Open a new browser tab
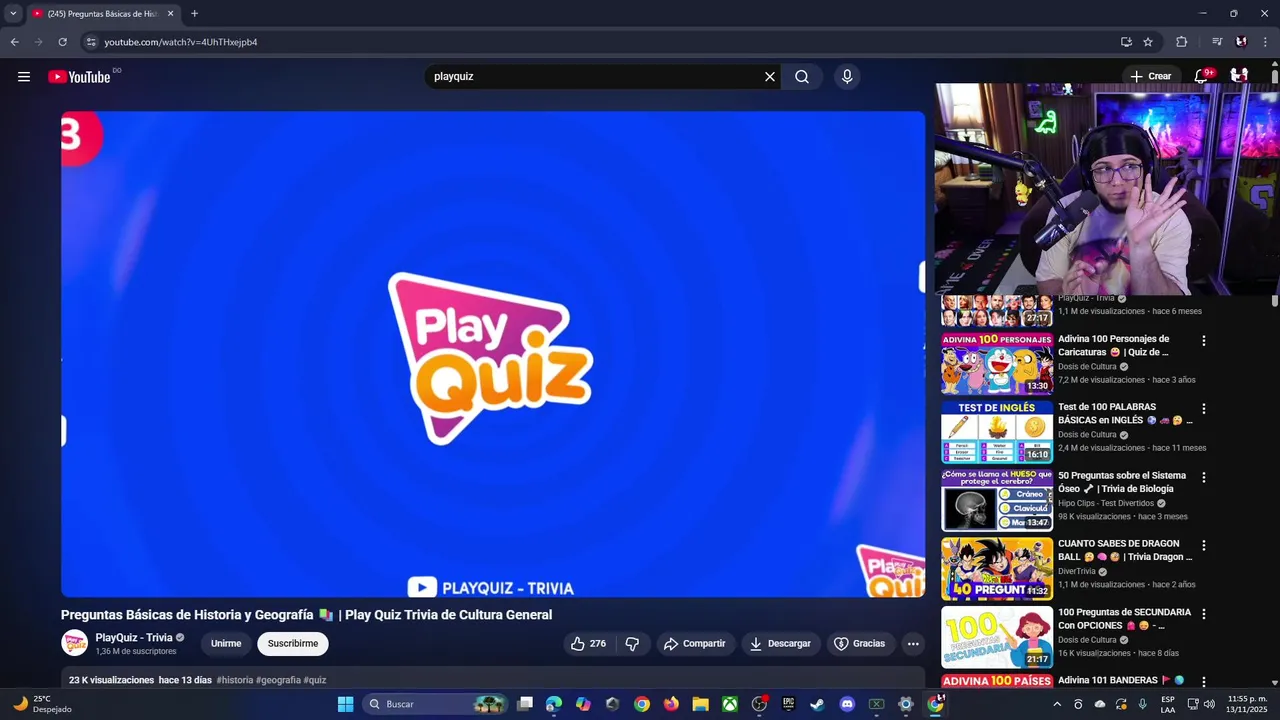This screenshot has height=720, width=1280. (x=194, y=14)
